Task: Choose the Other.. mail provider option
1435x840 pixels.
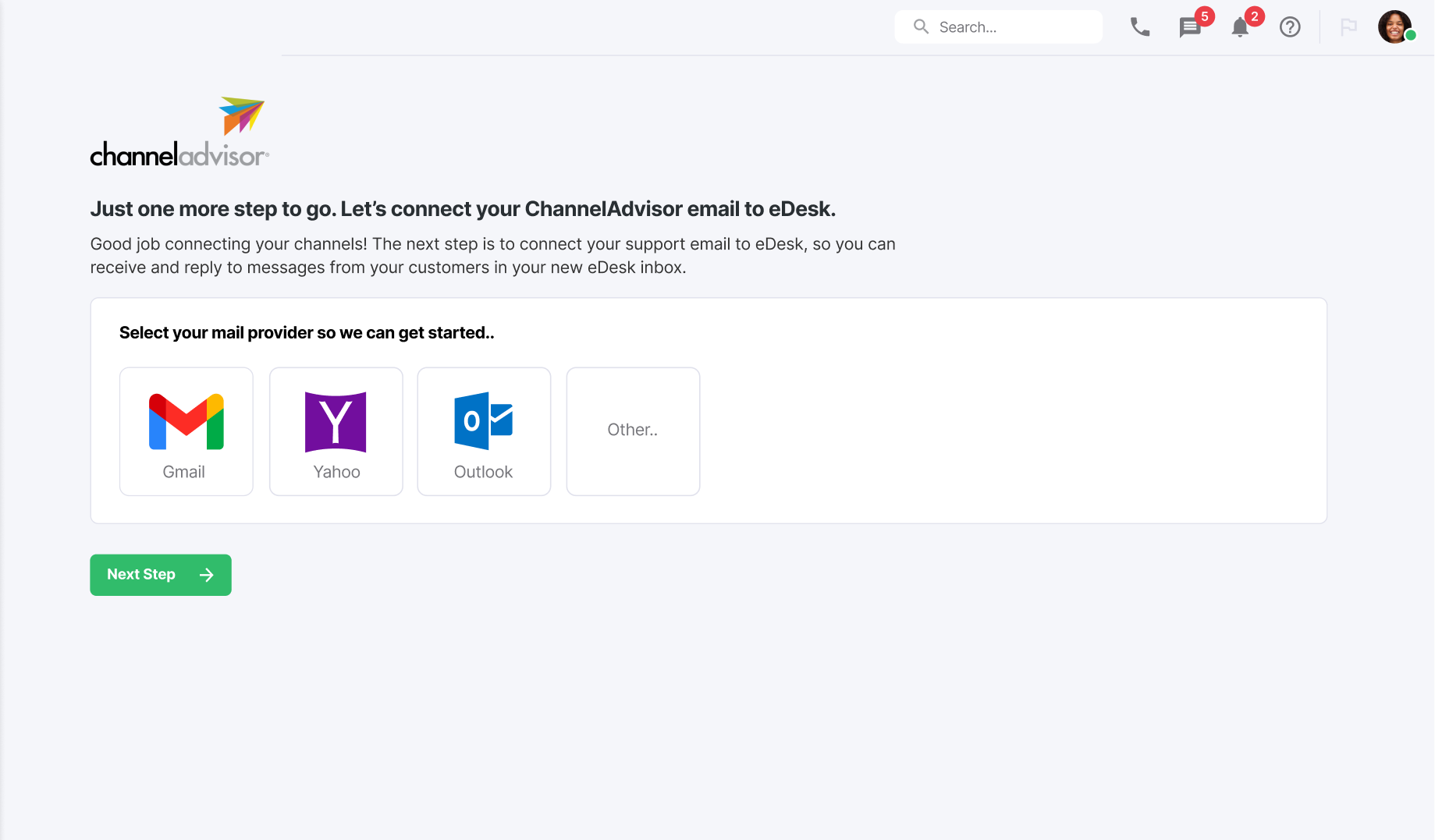Action: [634, 431]
